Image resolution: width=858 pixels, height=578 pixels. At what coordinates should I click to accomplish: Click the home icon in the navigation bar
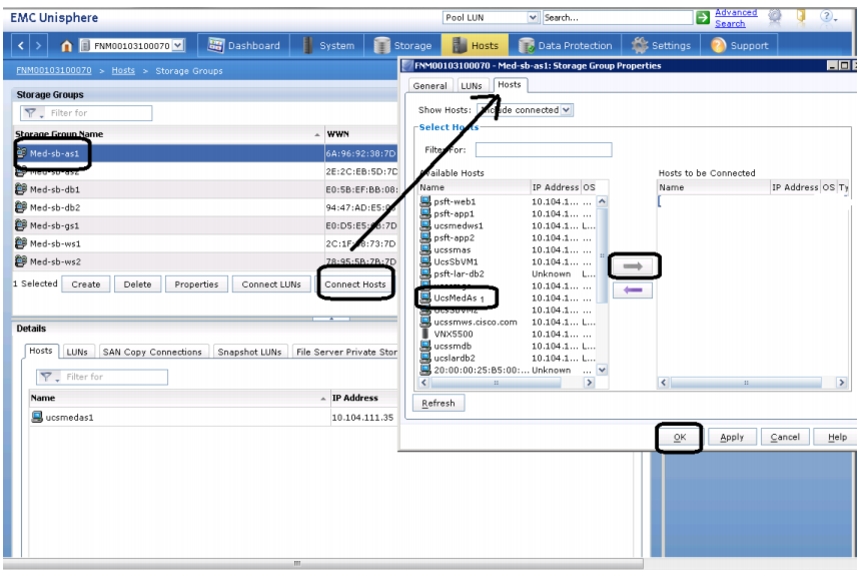point(66,46)
